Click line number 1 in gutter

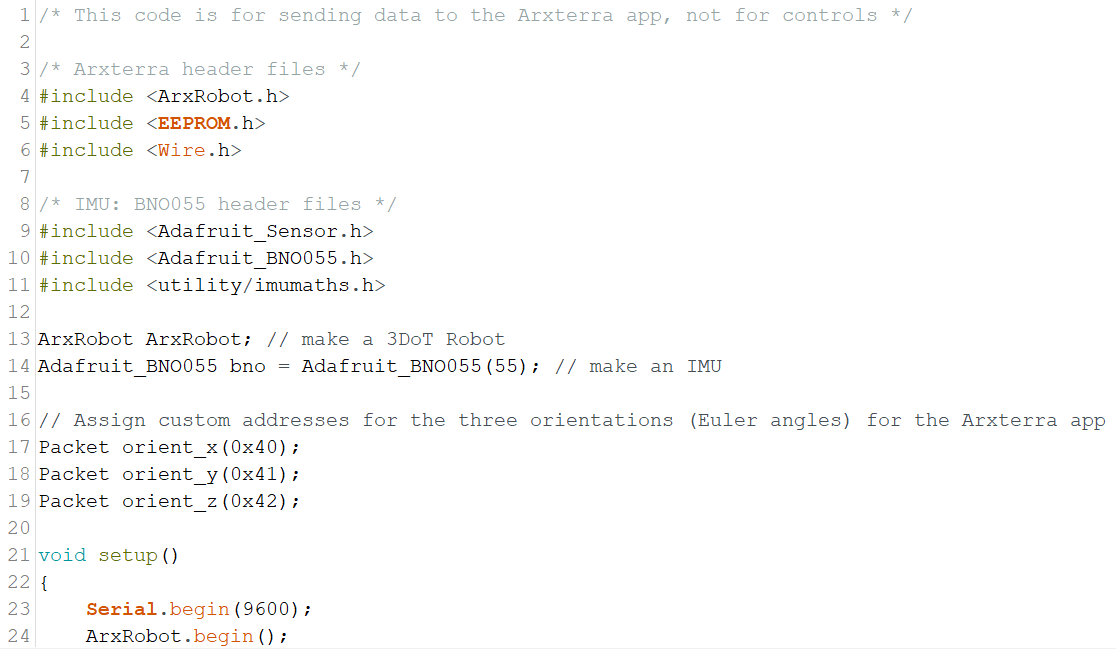[24, 15]
